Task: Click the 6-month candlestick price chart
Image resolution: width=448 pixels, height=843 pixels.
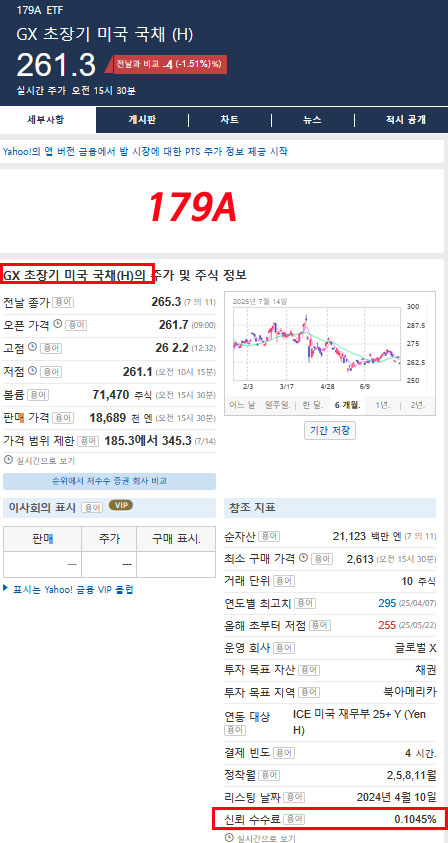Action: click(317, 342)
